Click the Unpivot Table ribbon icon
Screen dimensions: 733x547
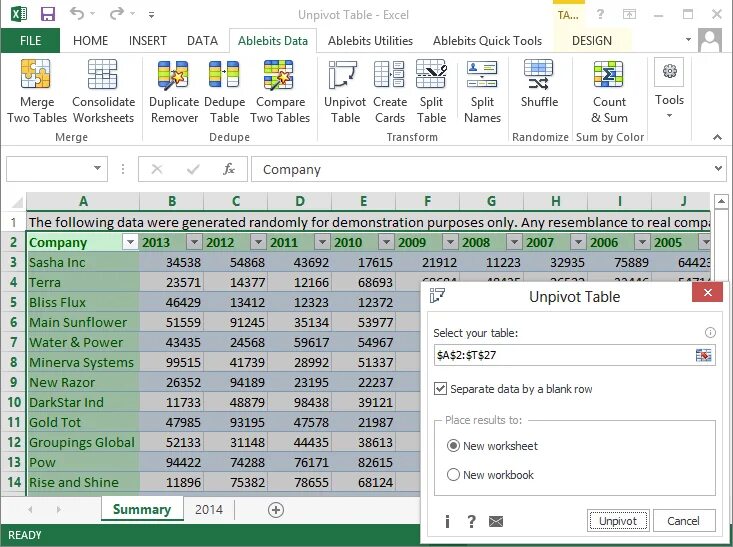[x=345, y=92]
